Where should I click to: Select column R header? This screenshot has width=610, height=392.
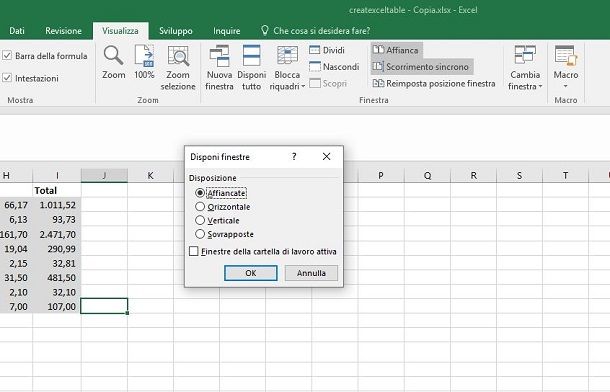click(473, 175)
